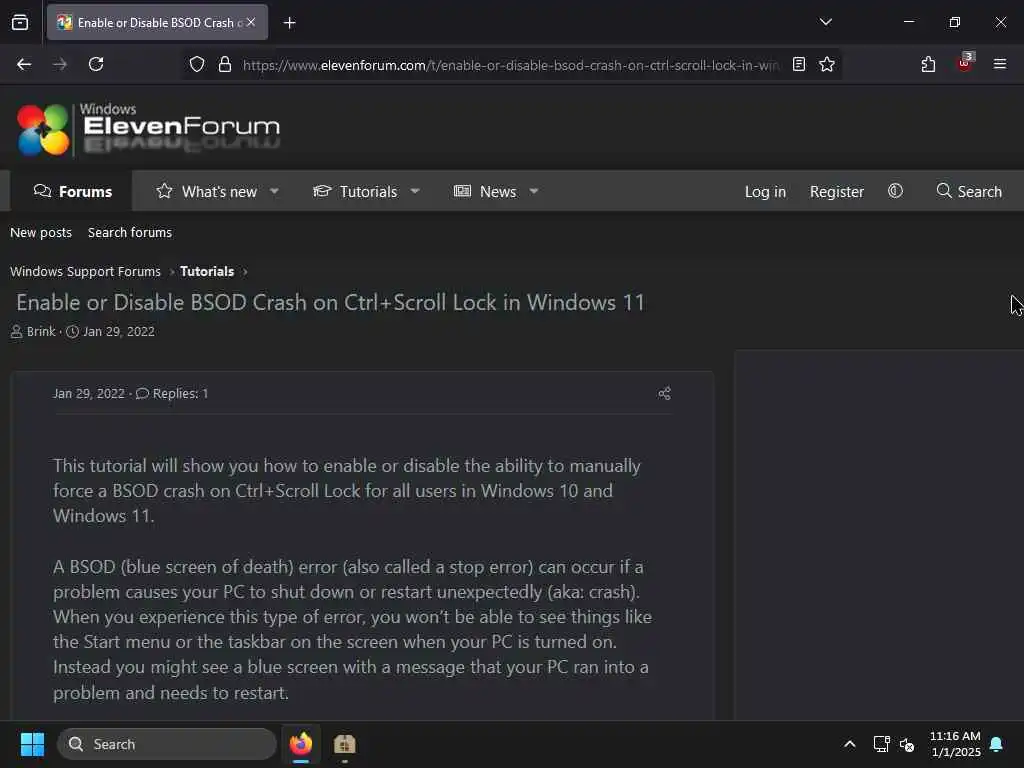Open New posts sub-navigation link
The width and height of the screenshot is (1024, 768).
(41, 232)
